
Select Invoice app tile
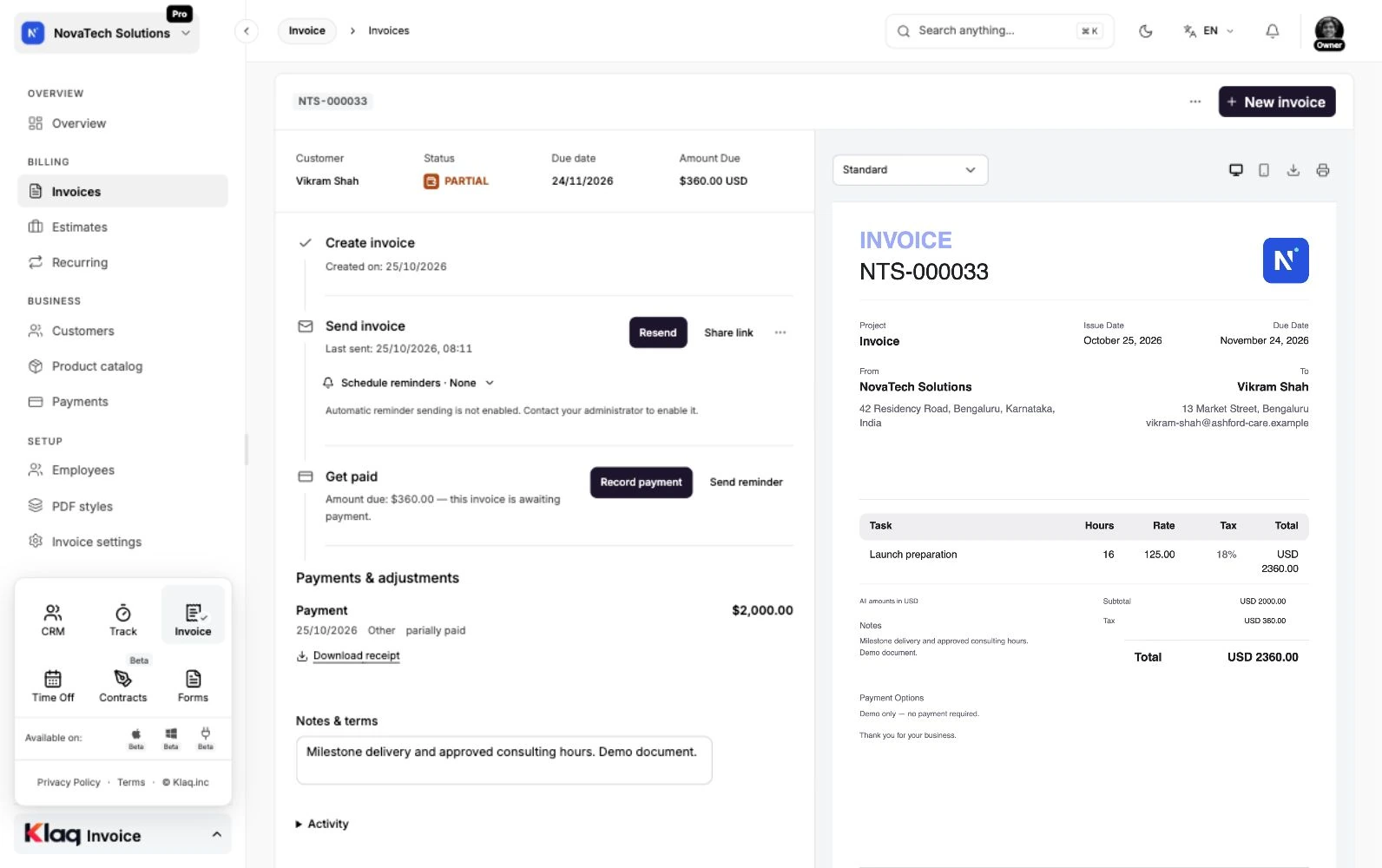193,615
